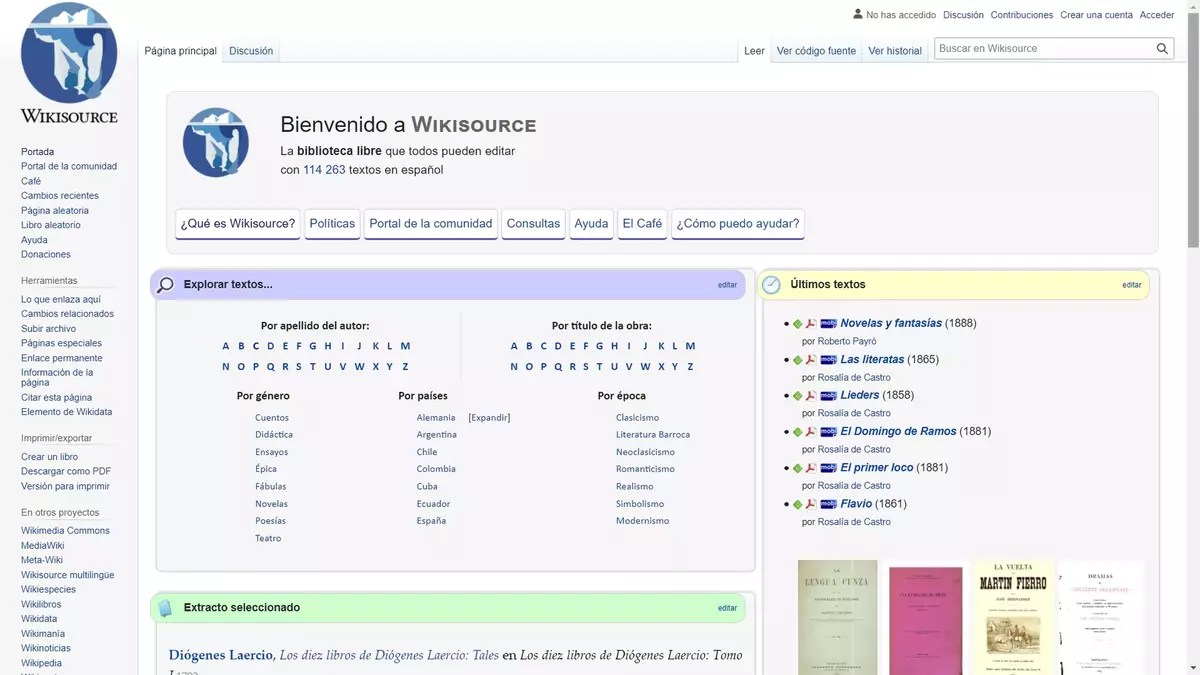Click the search magnifier button
The height and width of the screenshot is (675, 1200).
click(x=1162, y=48)
